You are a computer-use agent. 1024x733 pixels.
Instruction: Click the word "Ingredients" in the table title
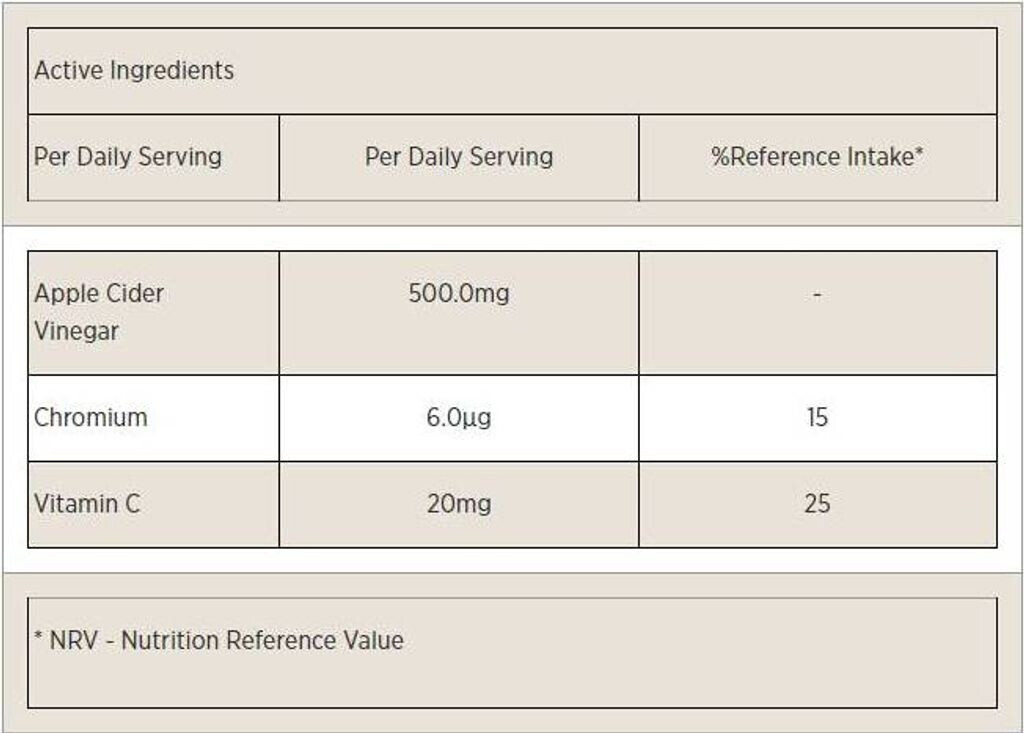tap(171, 71)
